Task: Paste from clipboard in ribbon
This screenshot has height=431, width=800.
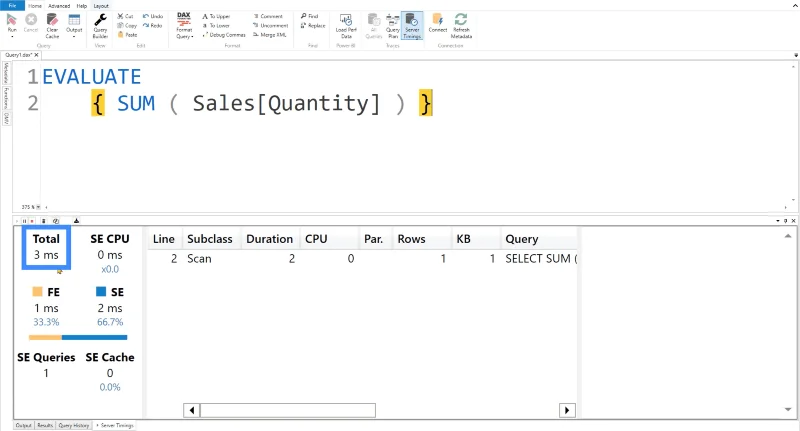Action: [x=128, y=35]
